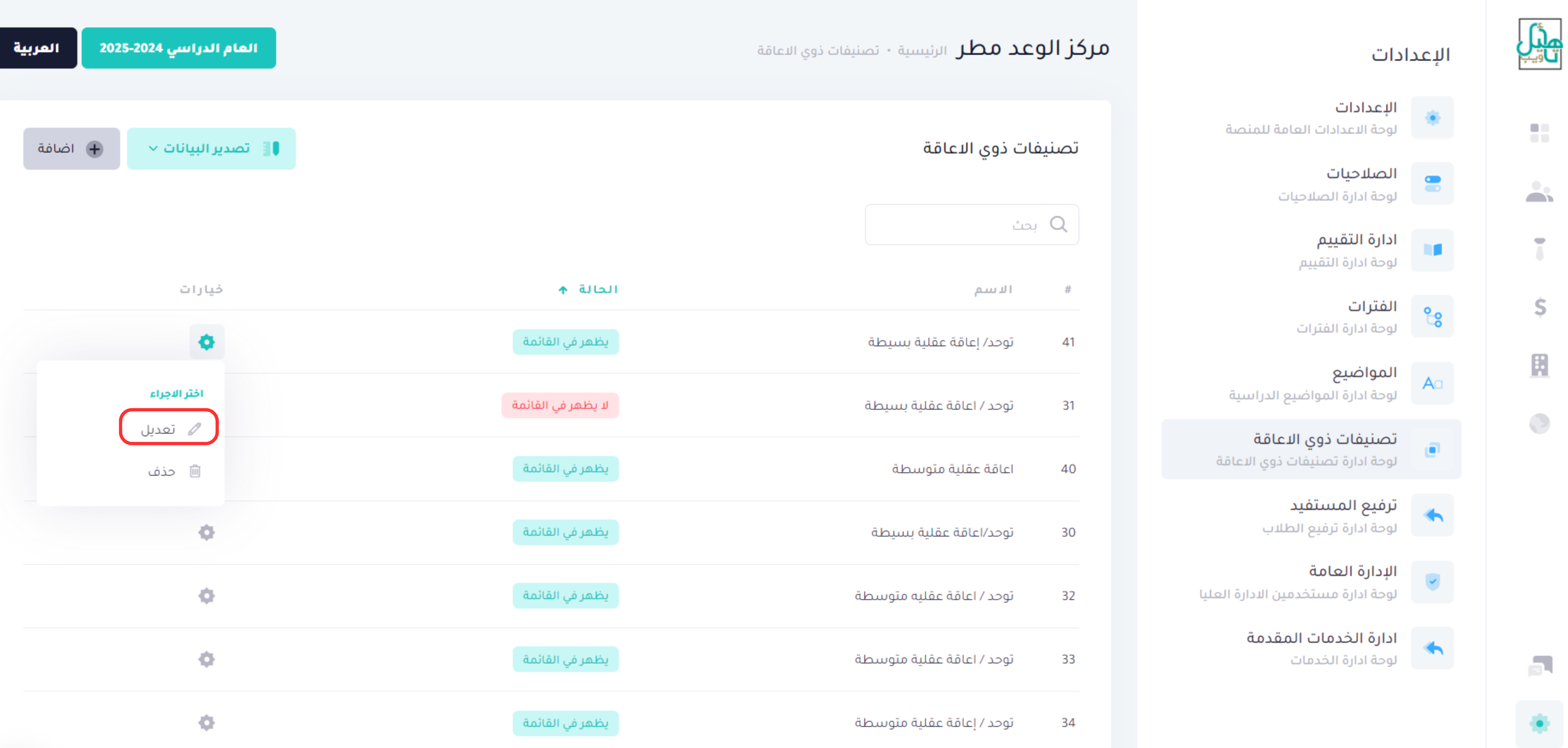The image size is (1568, 748).
Task: Click status badge in row 33
Action: click(566, 659)
